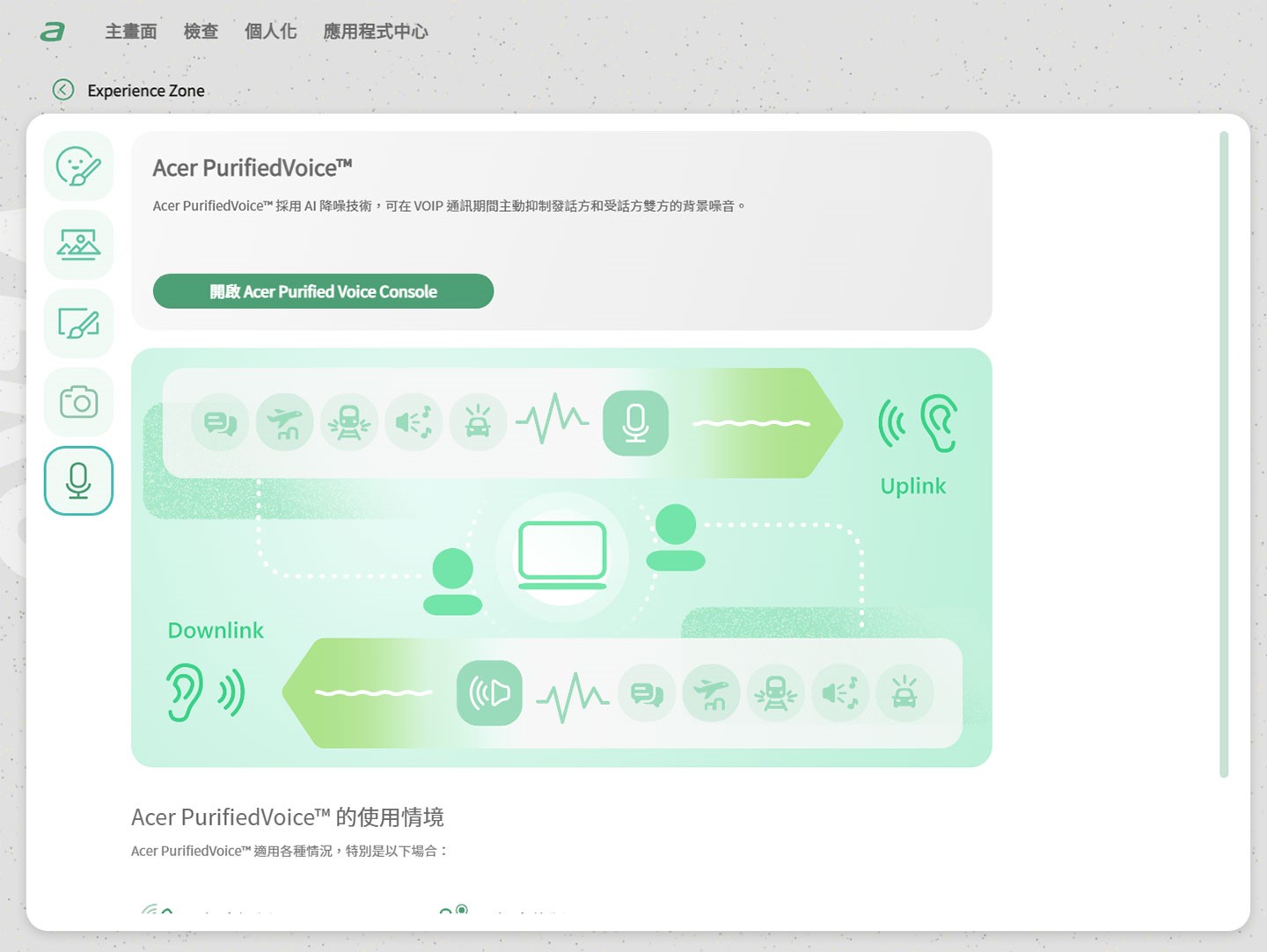The height and width of the screenshot is (952, 1267).
Task: Go back using the Experience Zone arrow
Action: pos(63,90)
